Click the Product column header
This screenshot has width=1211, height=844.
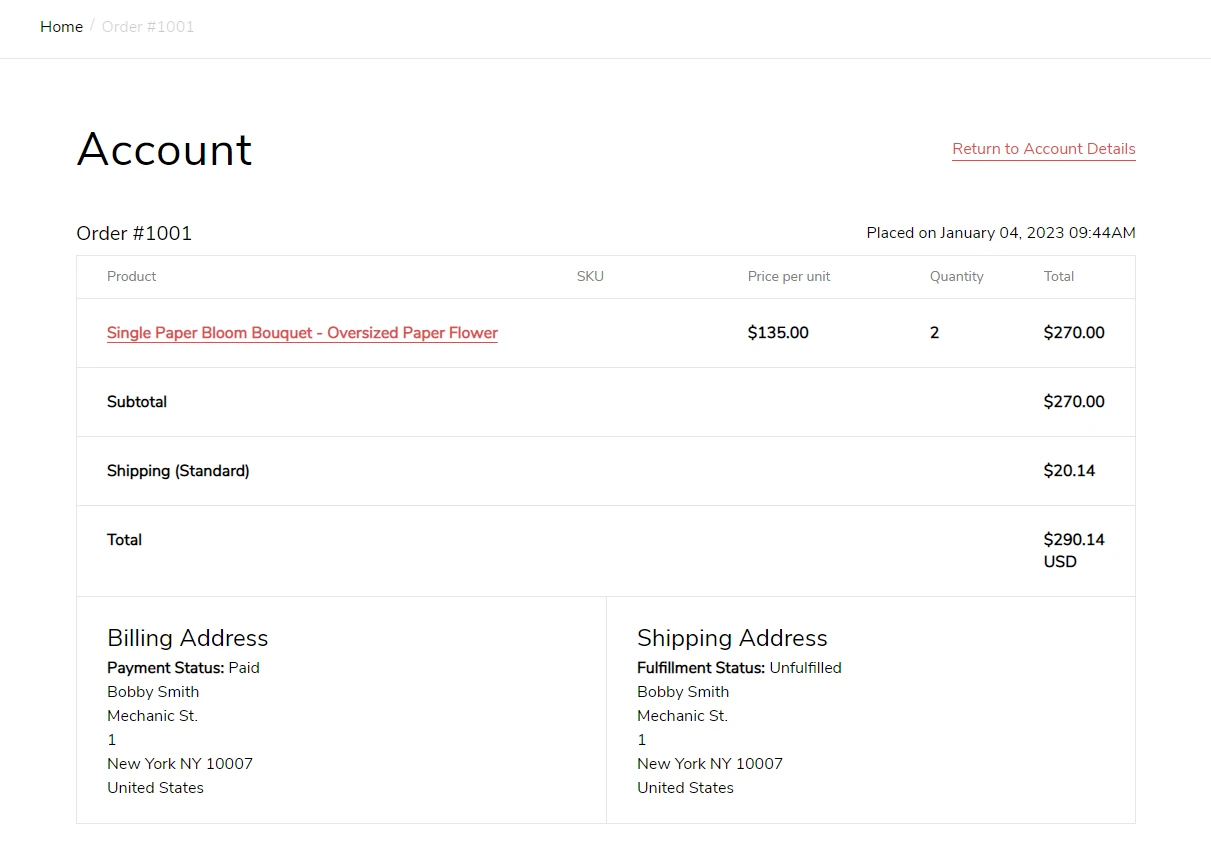(132, 276)
